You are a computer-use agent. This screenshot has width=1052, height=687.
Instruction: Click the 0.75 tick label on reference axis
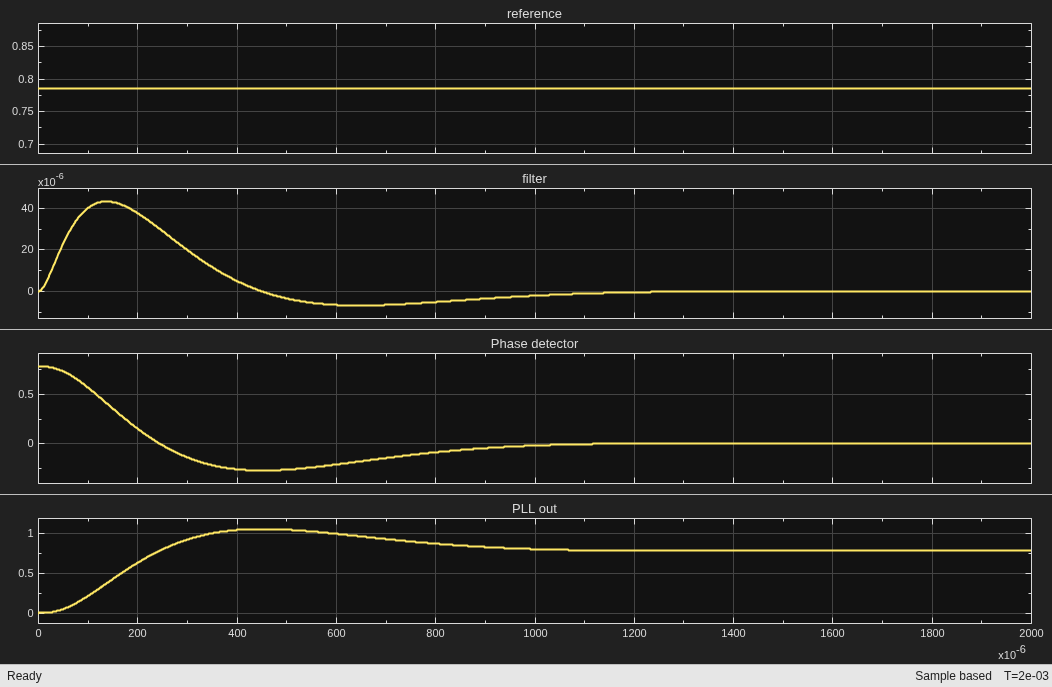click(22, 111)
